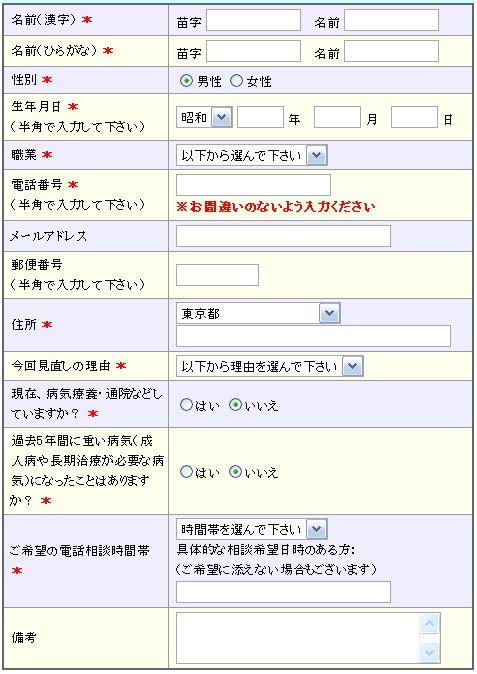477x674 pixels.
Task: Click the 苗字 field for 名前(漢字)
Action: (254, 20)
